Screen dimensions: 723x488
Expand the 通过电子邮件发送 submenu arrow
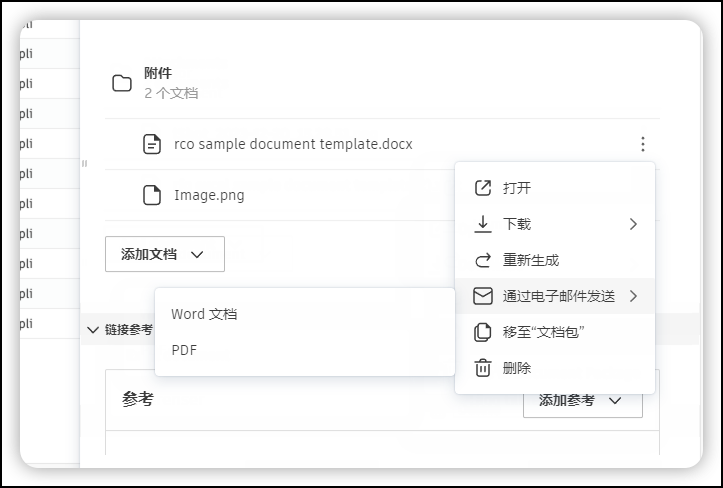coord(633,296)
